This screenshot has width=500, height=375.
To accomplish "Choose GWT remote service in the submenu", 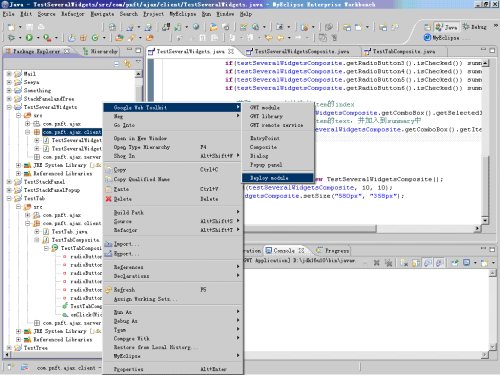I will [x=278, y=125].
